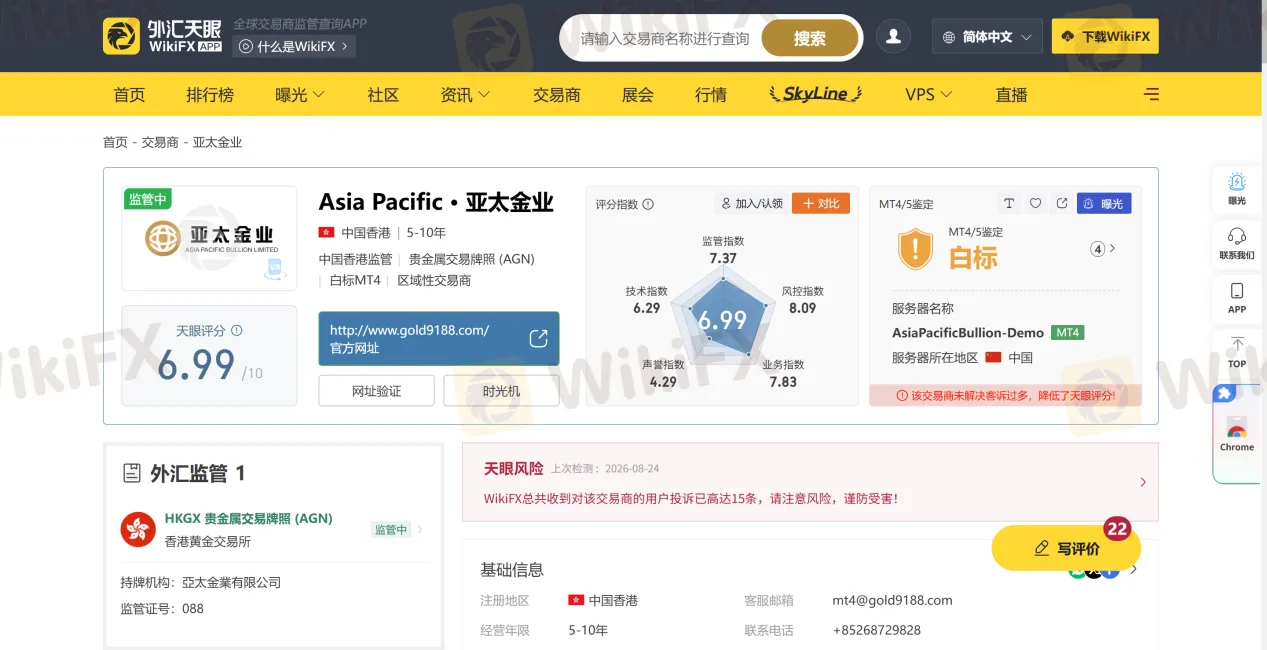1267x650 pixels.
Task: Click the 加入/认领 button
Action: point(750,203)
